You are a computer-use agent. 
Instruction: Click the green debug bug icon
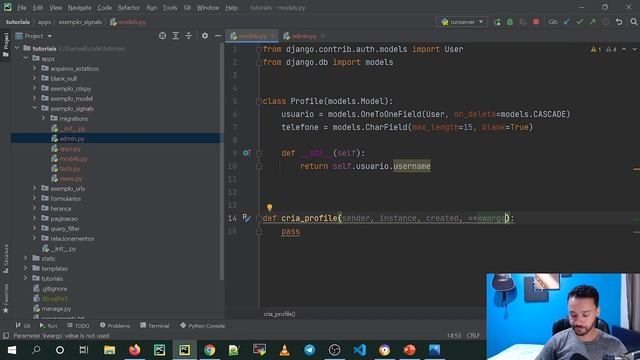pos(510,22)
